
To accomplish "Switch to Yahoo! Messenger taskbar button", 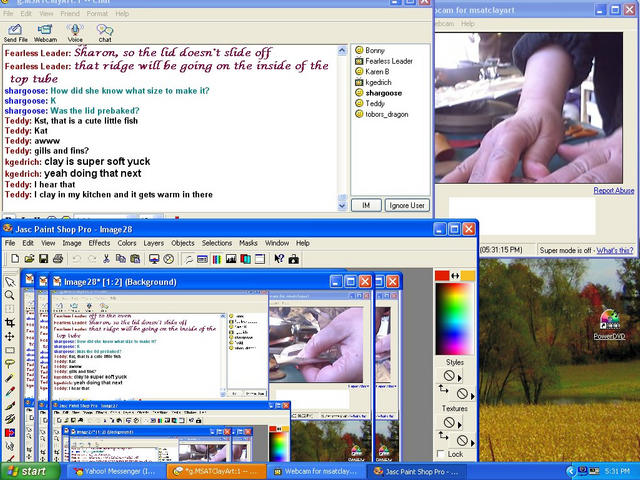I will [x=115, y=471].
